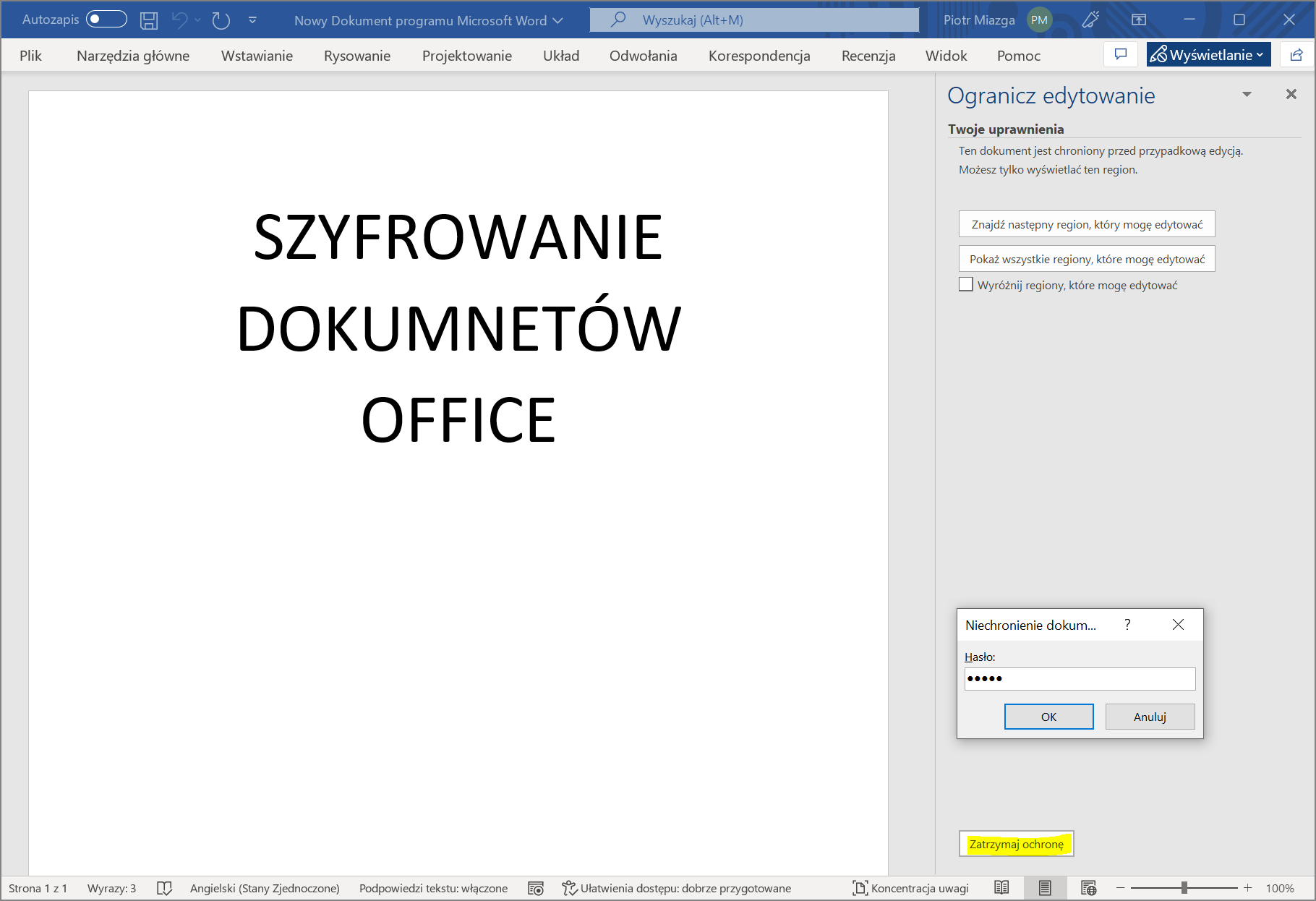Check Wyróżnij regiony, które mogę edytować

(x=966, y=284)
